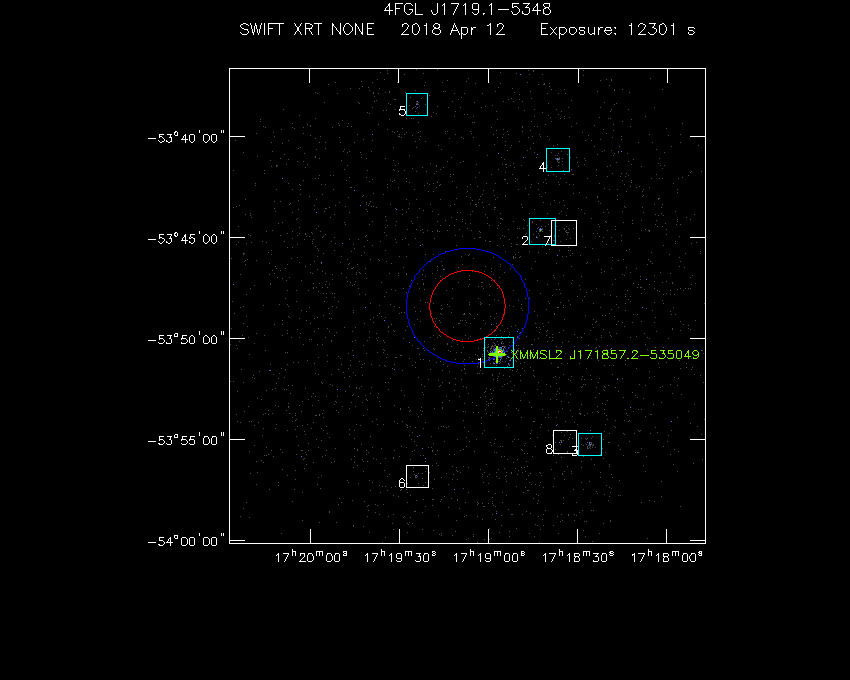
Task: Click the 17h20m00s right ascension label
Action: pyautogui.click(x=311, y=557)
